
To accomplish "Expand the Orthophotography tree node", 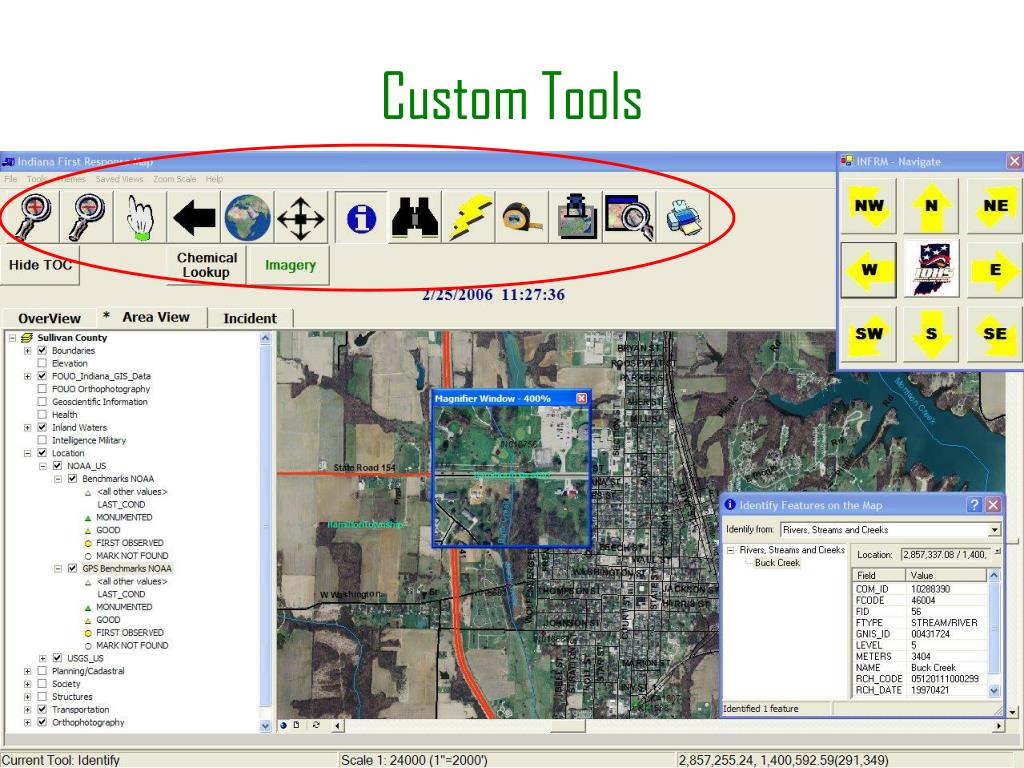I will [x=27, y=722].
